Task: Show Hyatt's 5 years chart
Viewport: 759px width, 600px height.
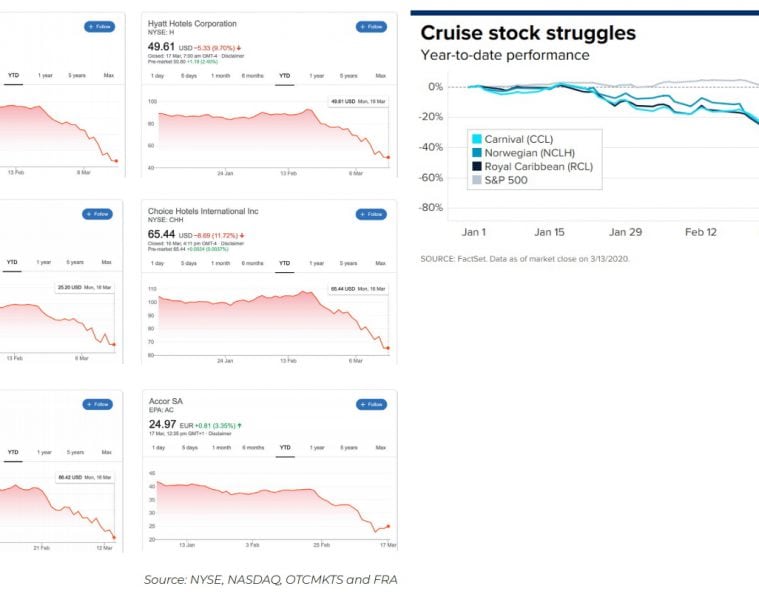Action: [x=348, y=76]
